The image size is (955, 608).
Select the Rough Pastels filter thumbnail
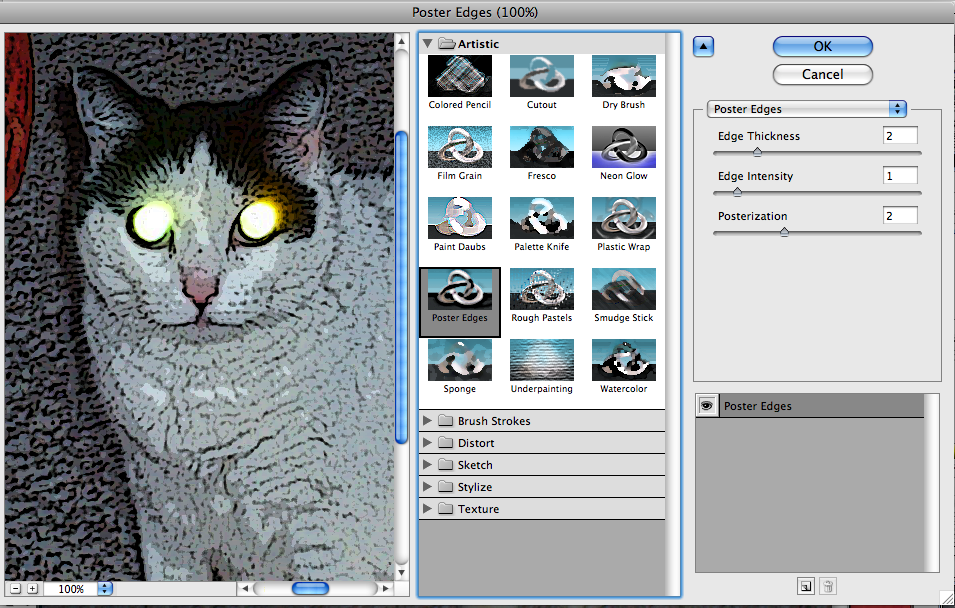point(541,289)
